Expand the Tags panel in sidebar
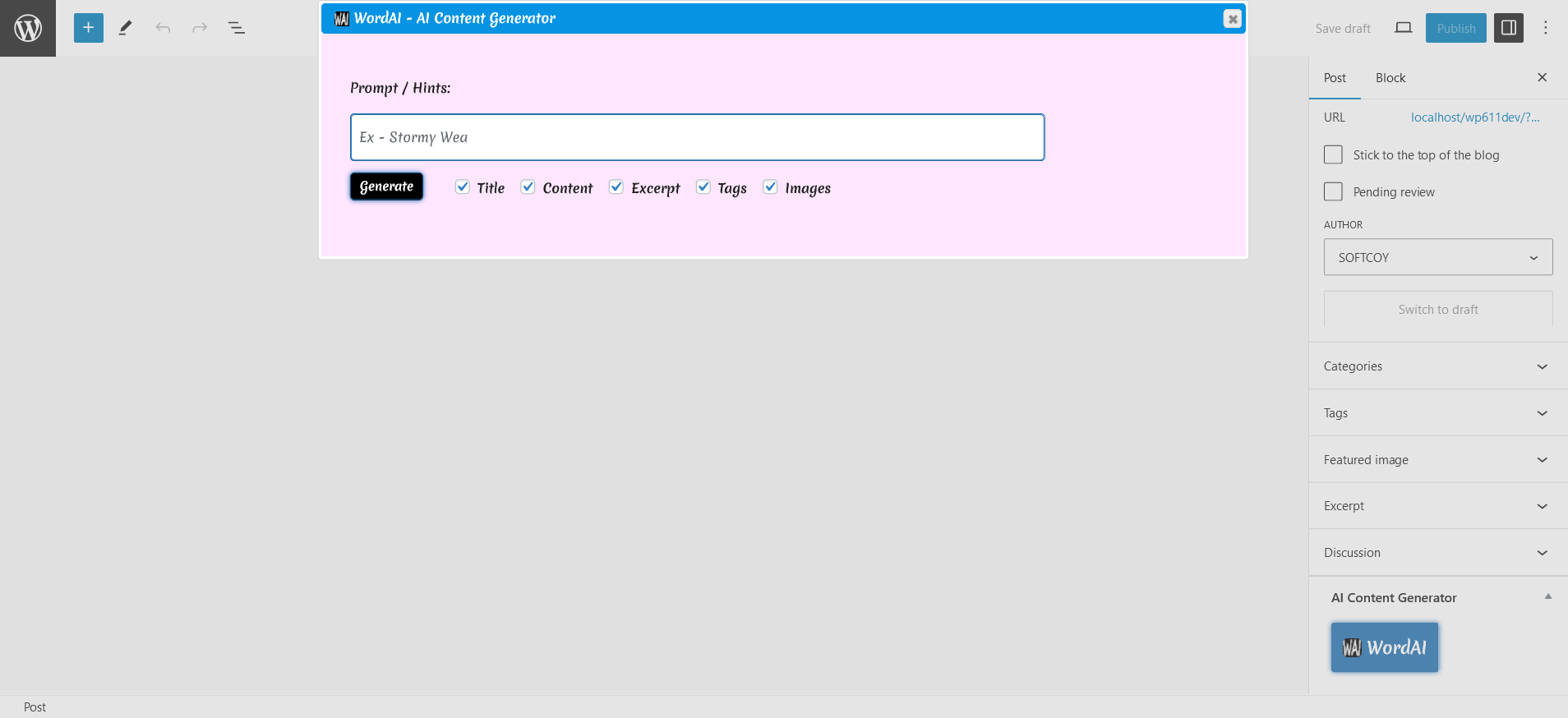This screenshot has width=1568, height=718. point(1438,413)
